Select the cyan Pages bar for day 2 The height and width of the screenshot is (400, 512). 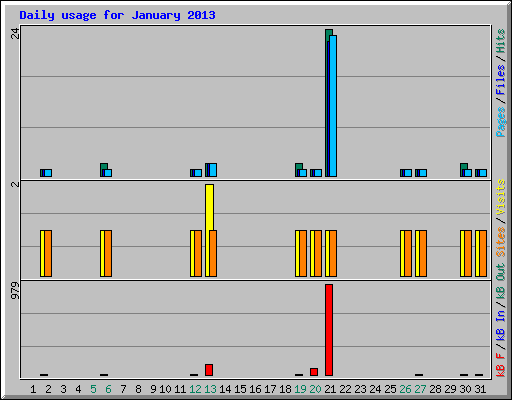(48, 173)
